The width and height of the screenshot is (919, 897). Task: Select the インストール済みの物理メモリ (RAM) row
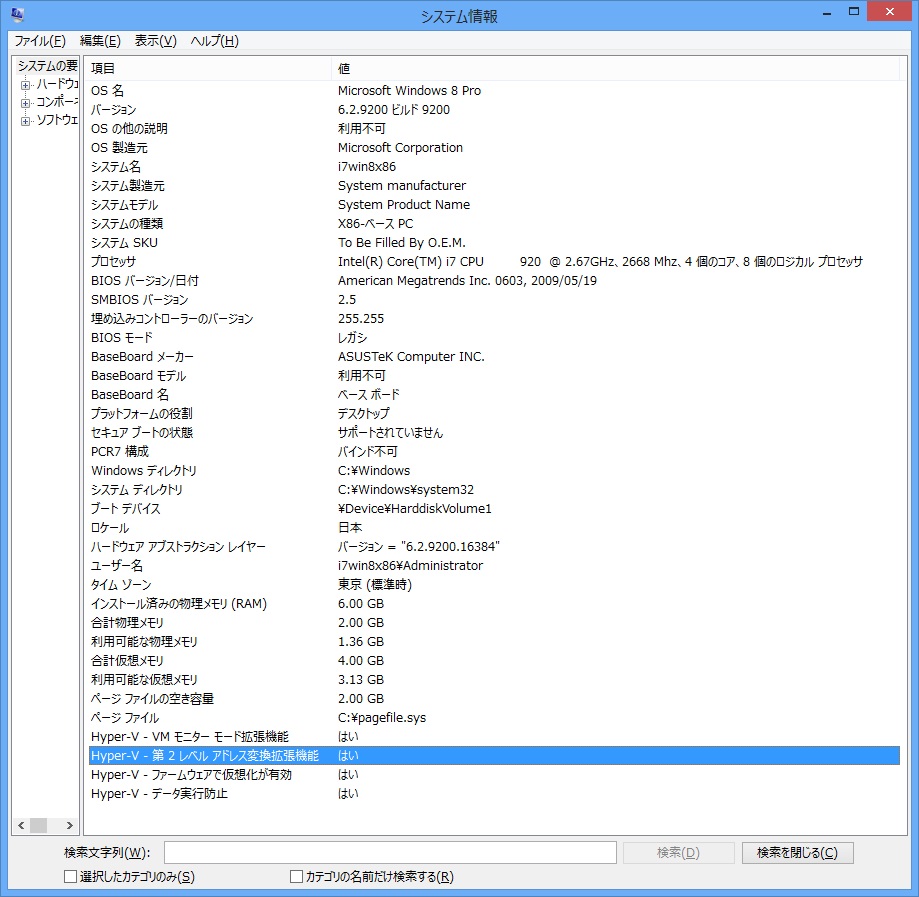[x=494, y=603]
